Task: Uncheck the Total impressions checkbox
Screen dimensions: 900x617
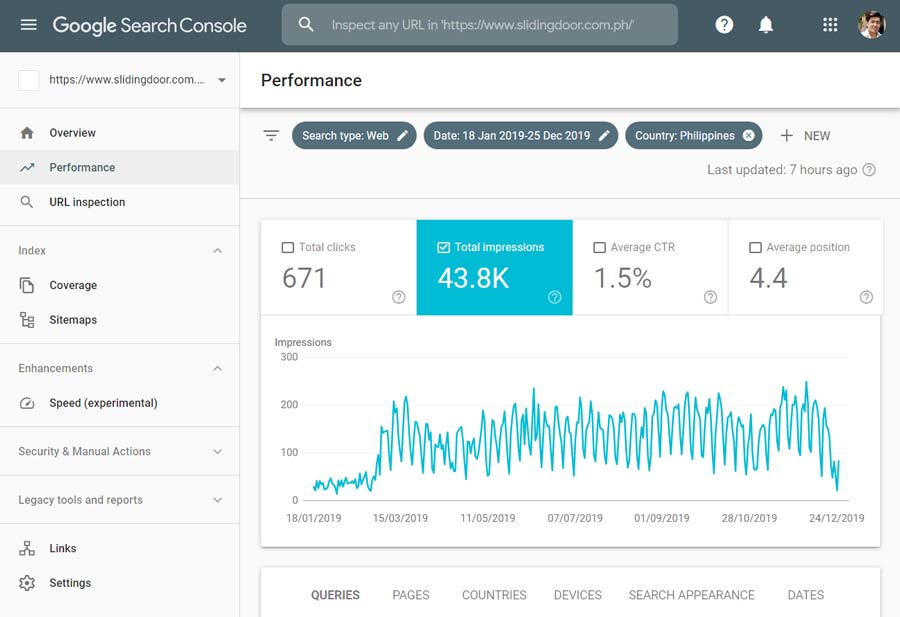Action: click(x=444, y=247)
